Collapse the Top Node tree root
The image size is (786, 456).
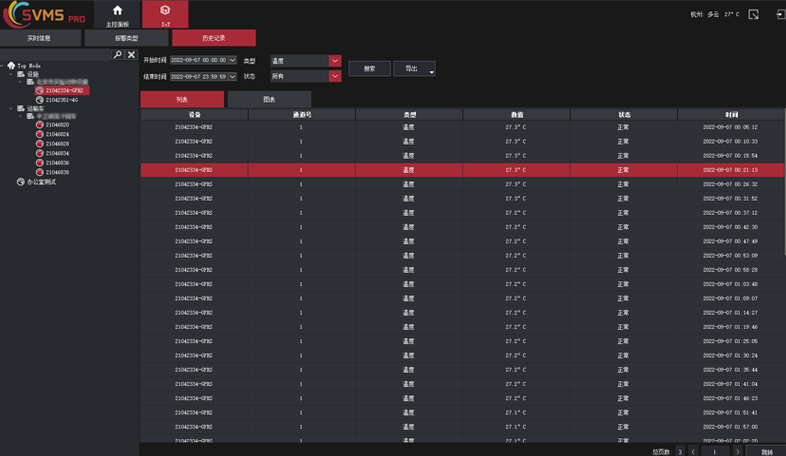[x=4, y=66]
